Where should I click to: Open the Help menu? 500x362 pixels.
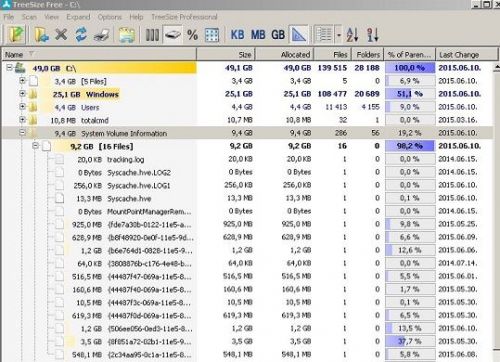[136, 17]
